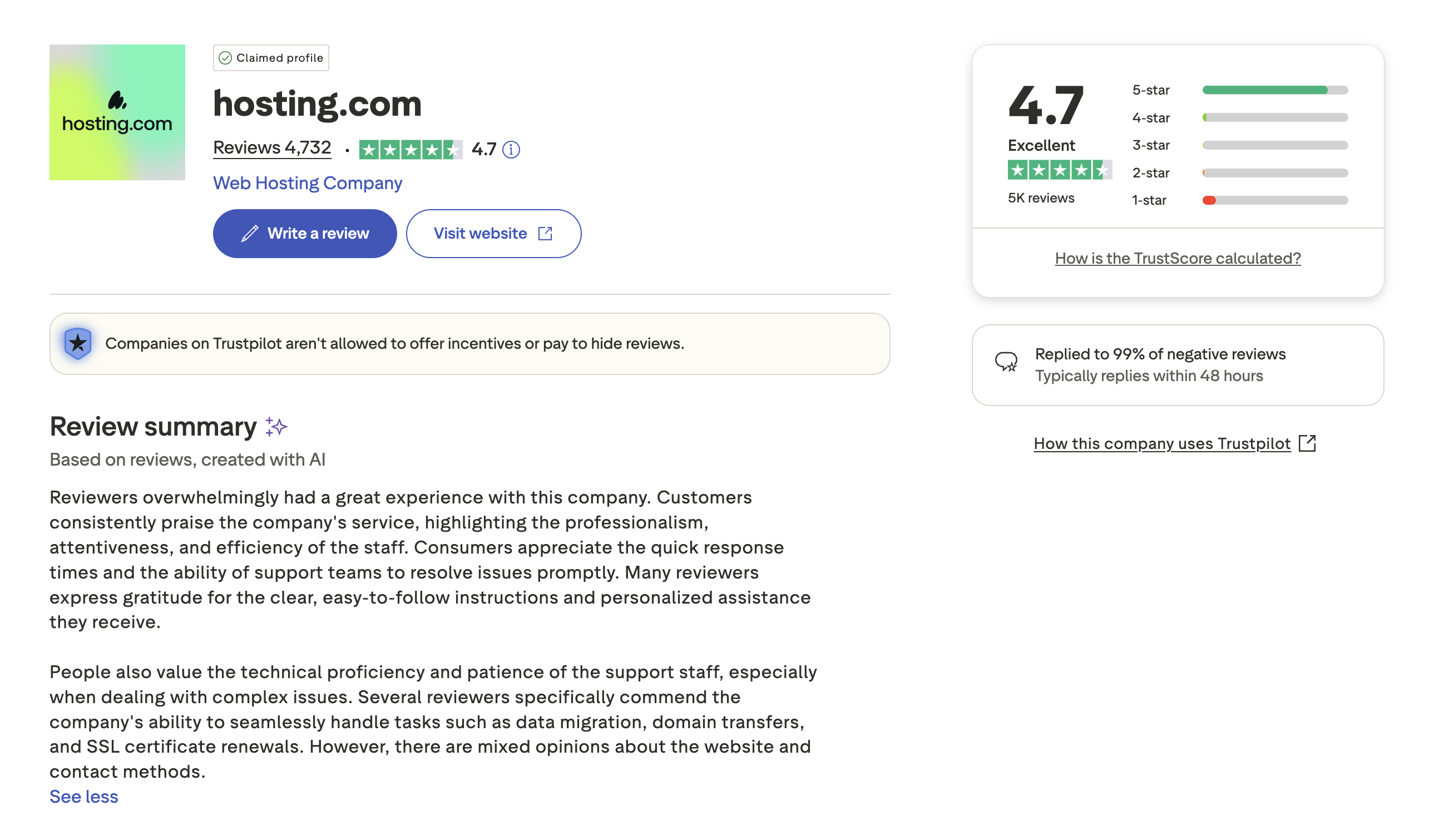Open the Reviews 4,732 link
This screenshot has width=1434, height=840.
point(272,147)
